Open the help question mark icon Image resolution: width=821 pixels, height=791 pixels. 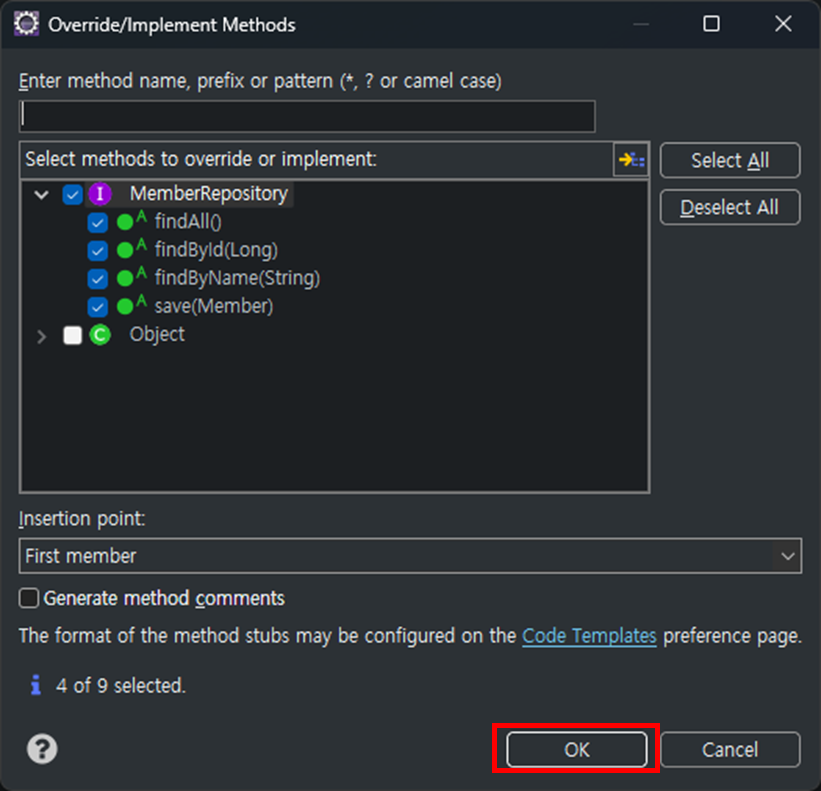[x=42, y=749]
